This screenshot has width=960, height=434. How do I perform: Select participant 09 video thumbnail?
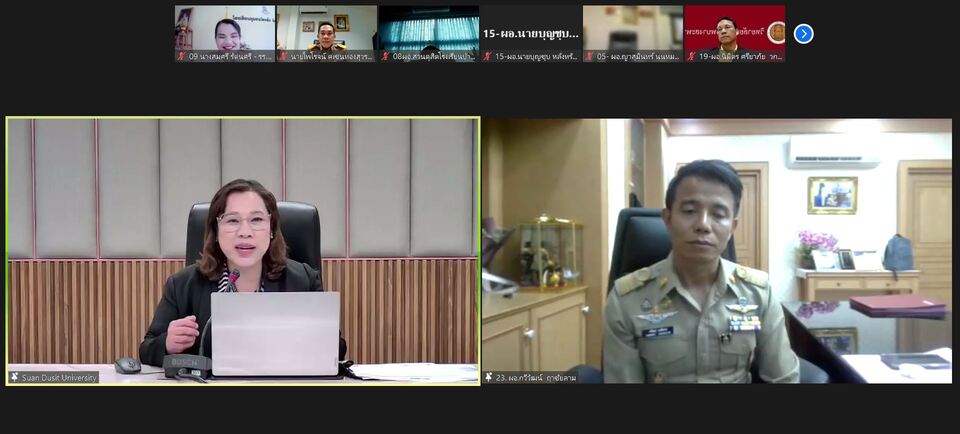pyautogui.click(x=225, y=28)
